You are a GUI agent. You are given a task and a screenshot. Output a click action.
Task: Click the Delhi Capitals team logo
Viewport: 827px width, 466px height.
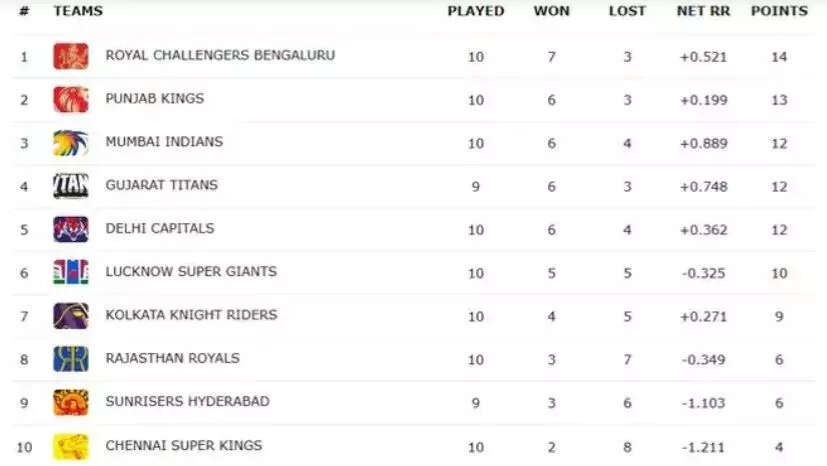click(x=71, y=229)
